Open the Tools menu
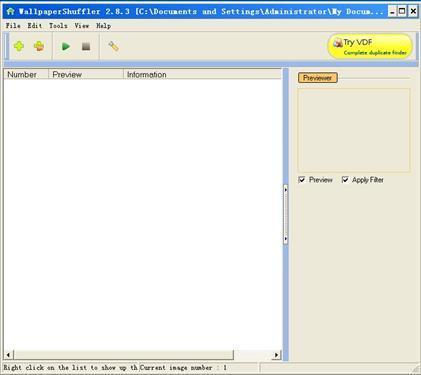 [x=58, y=26]
